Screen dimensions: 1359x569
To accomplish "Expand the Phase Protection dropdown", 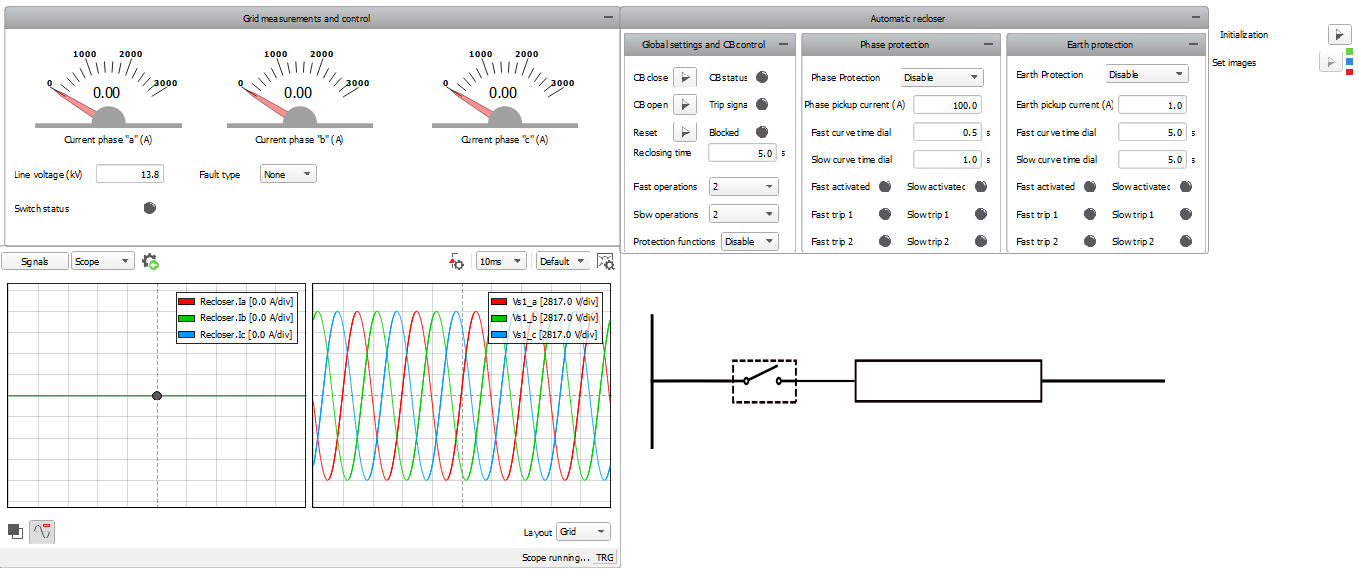I will [x=941, y=77].
